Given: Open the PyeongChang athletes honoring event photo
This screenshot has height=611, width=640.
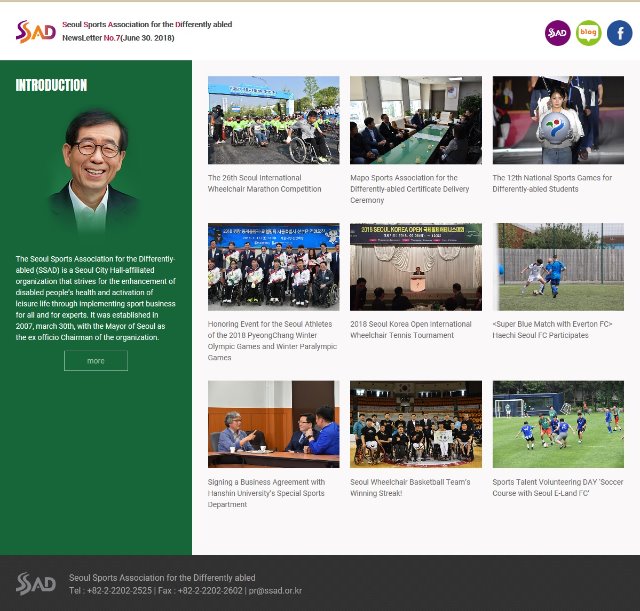Looking at the screenshot, I should (x=273, y=266).
